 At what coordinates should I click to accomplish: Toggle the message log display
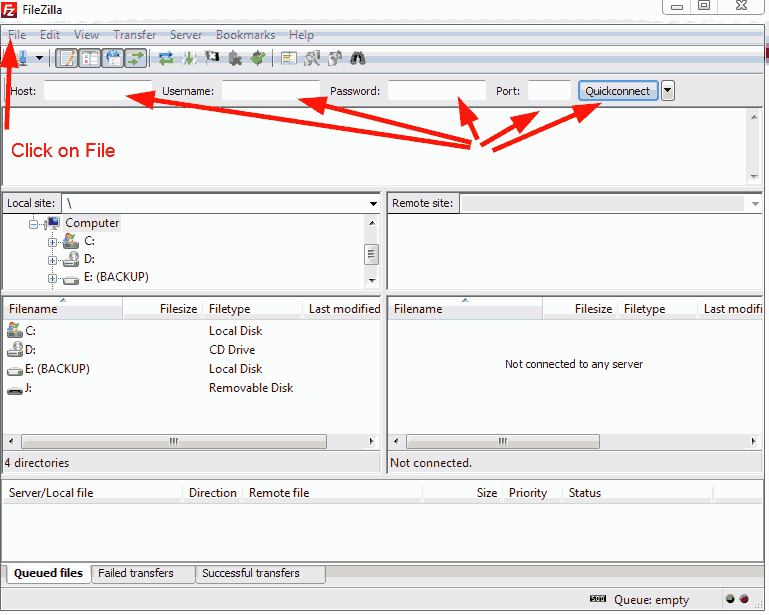point(67,58)
